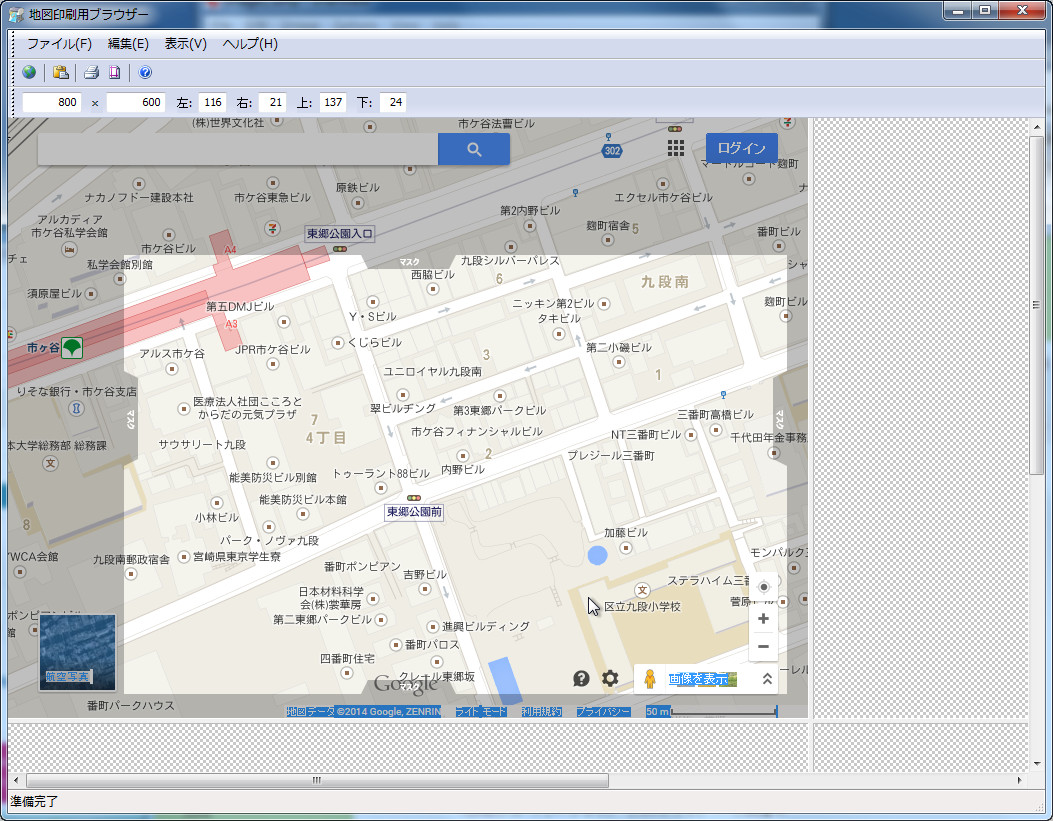Select the Pegman street view figure
Image resolution: width=1053 pixels, height=821 pixels.
point(650,679)
